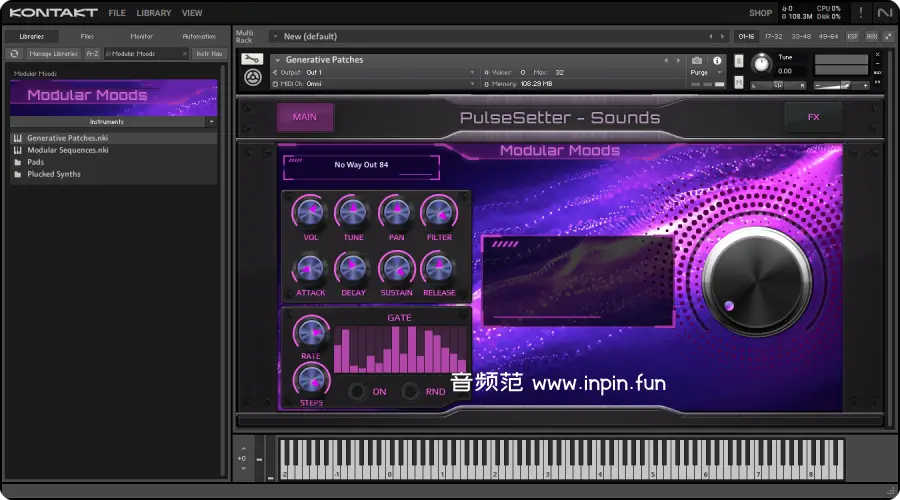Click the wrench instrument edit icon
This screenshot has width=900, height=500.
(252, 60)
